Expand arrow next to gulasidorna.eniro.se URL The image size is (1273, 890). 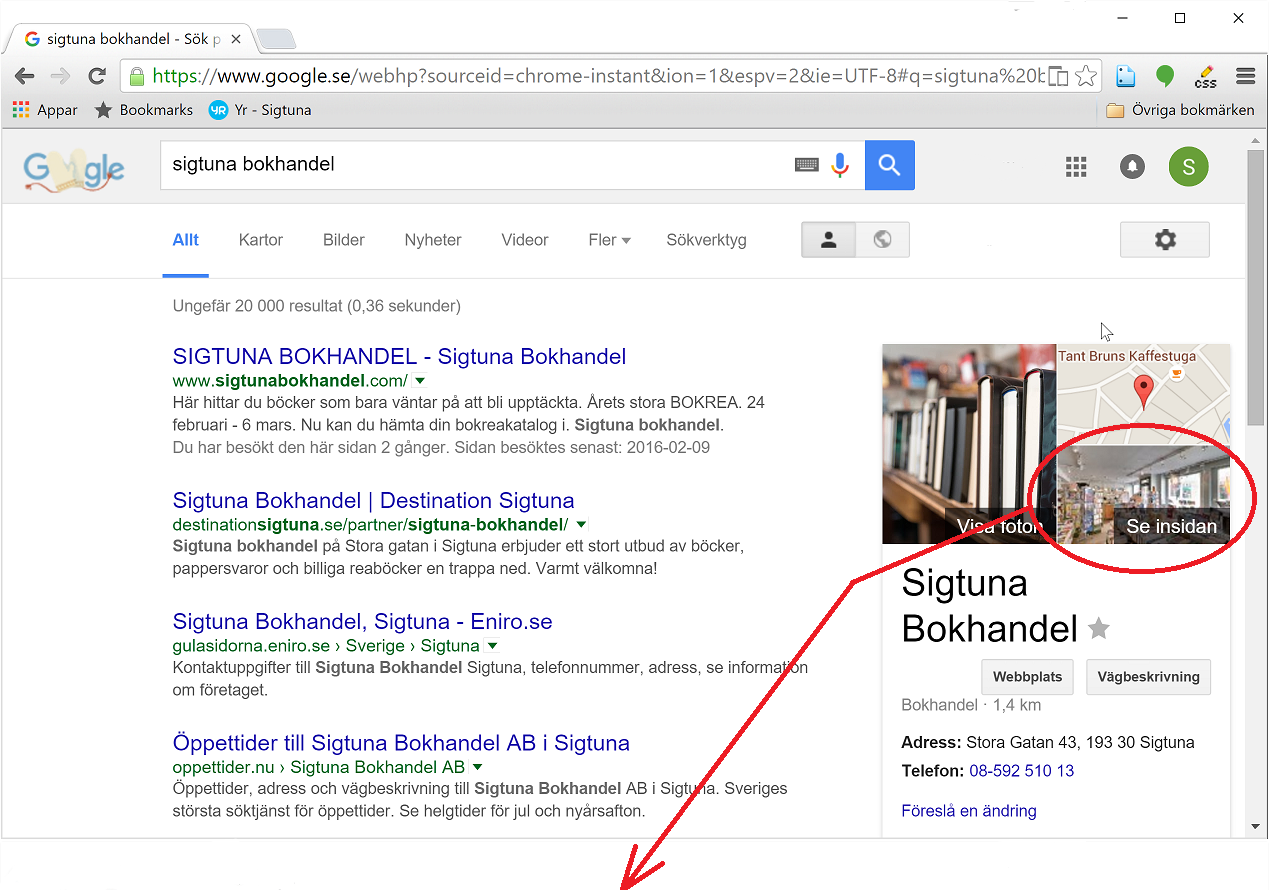point(492,646)
